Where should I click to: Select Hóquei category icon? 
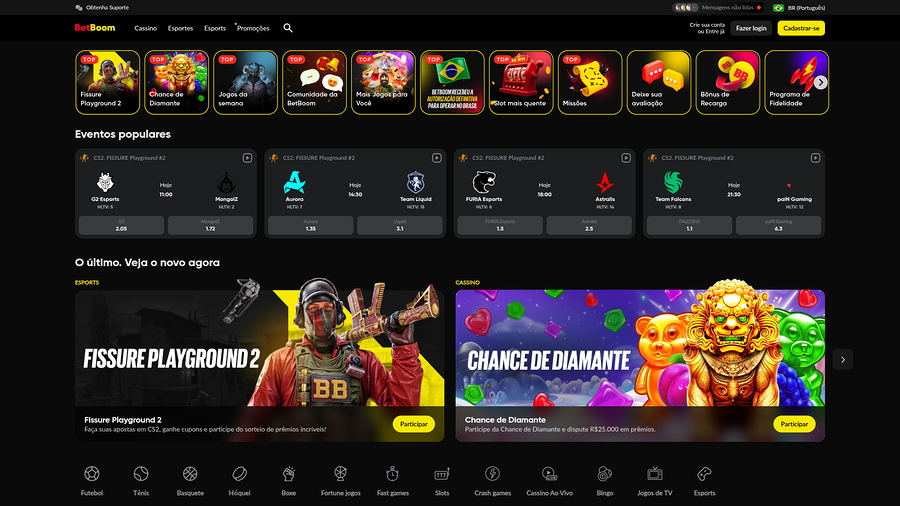(x=239, y=474)
